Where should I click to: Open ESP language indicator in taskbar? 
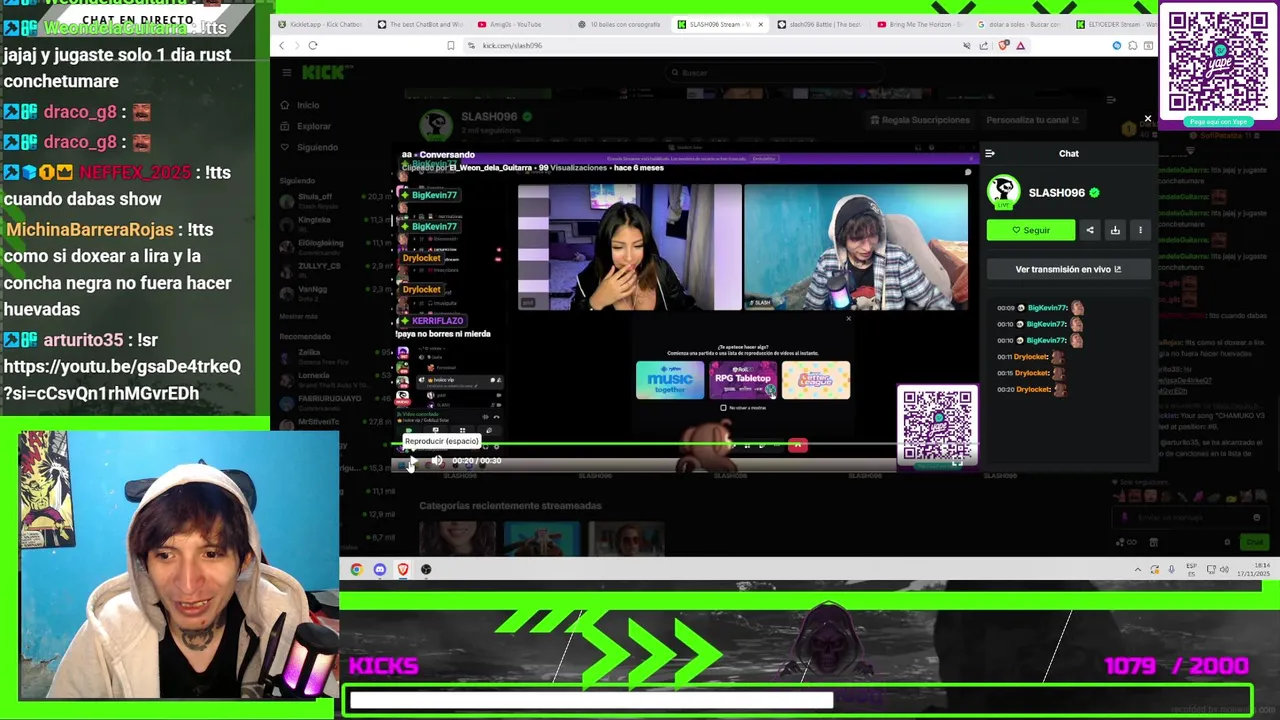pyautogui.click(x=1192, y=570)
